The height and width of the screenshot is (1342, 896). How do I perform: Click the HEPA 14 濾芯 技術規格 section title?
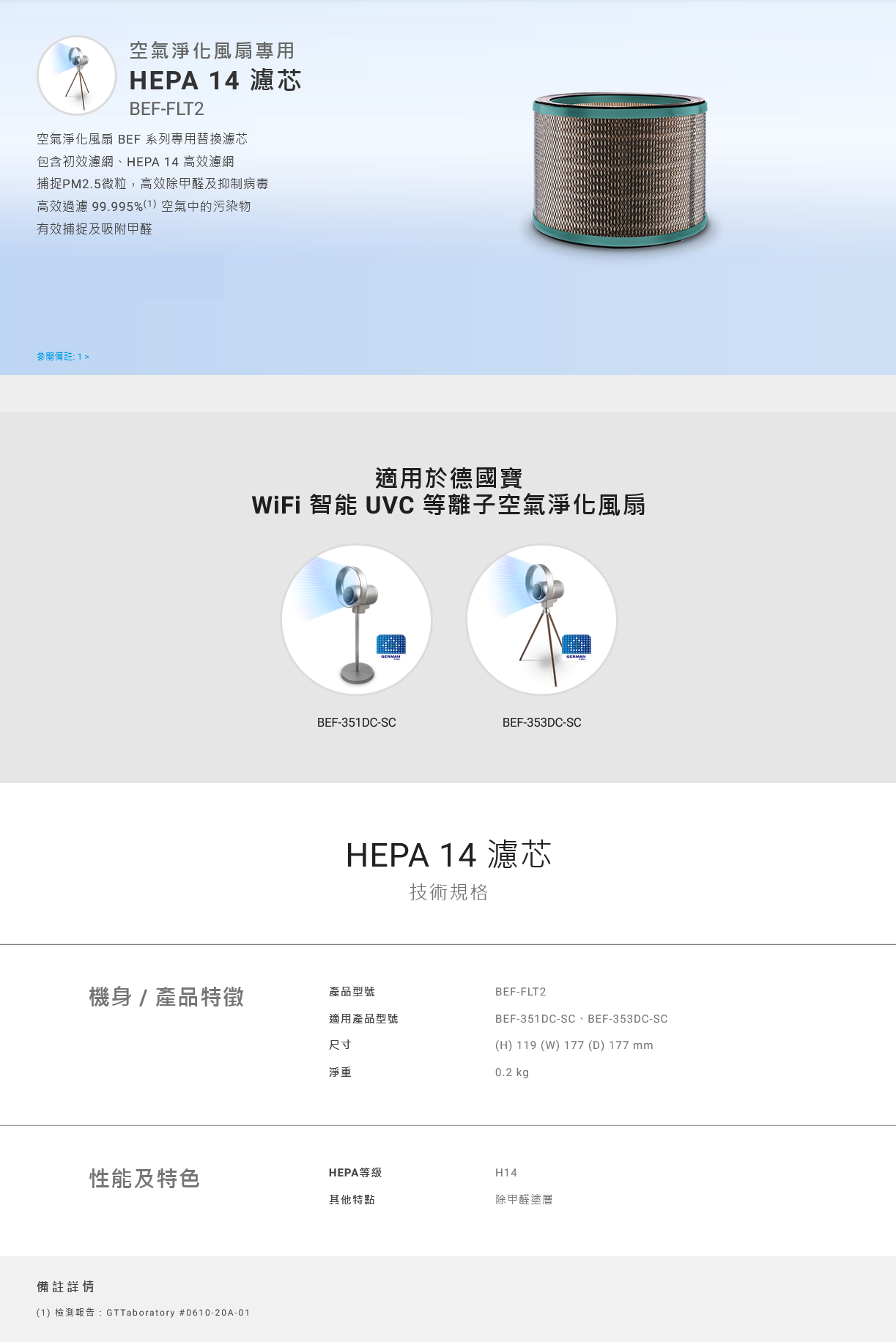[x=448, y=870]
